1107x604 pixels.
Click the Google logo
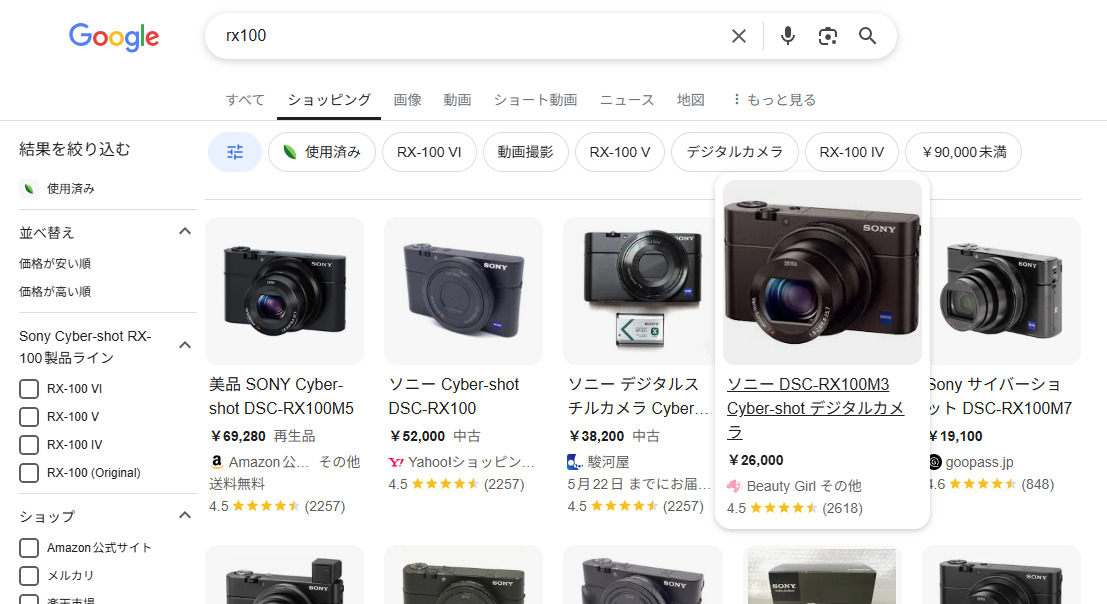click(x=114, y=36)
